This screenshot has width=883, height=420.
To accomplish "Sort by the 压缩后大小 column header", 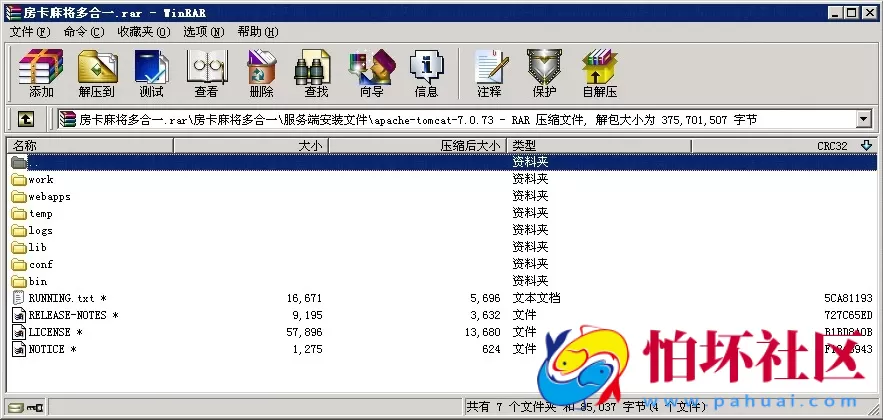I will 417,145.
